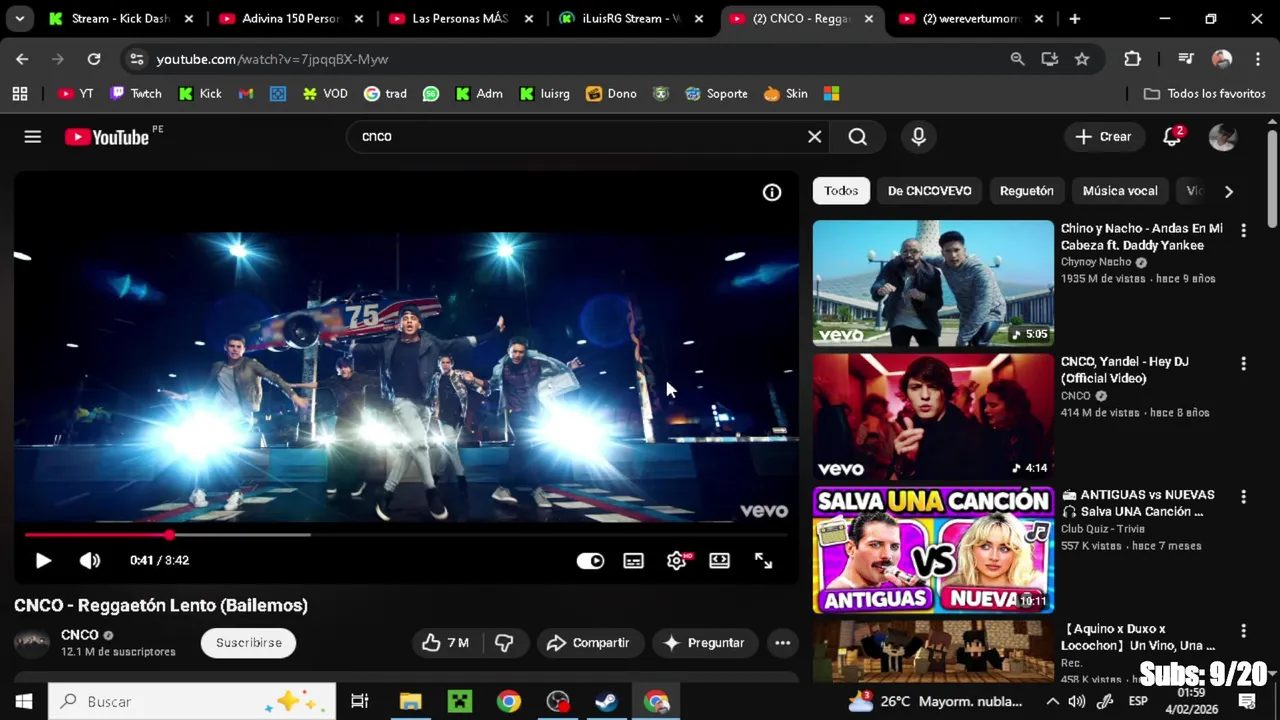Open a new browser tab
Image resolution: width=1280 pixels, height=720 pixels.
point(1074,18)
